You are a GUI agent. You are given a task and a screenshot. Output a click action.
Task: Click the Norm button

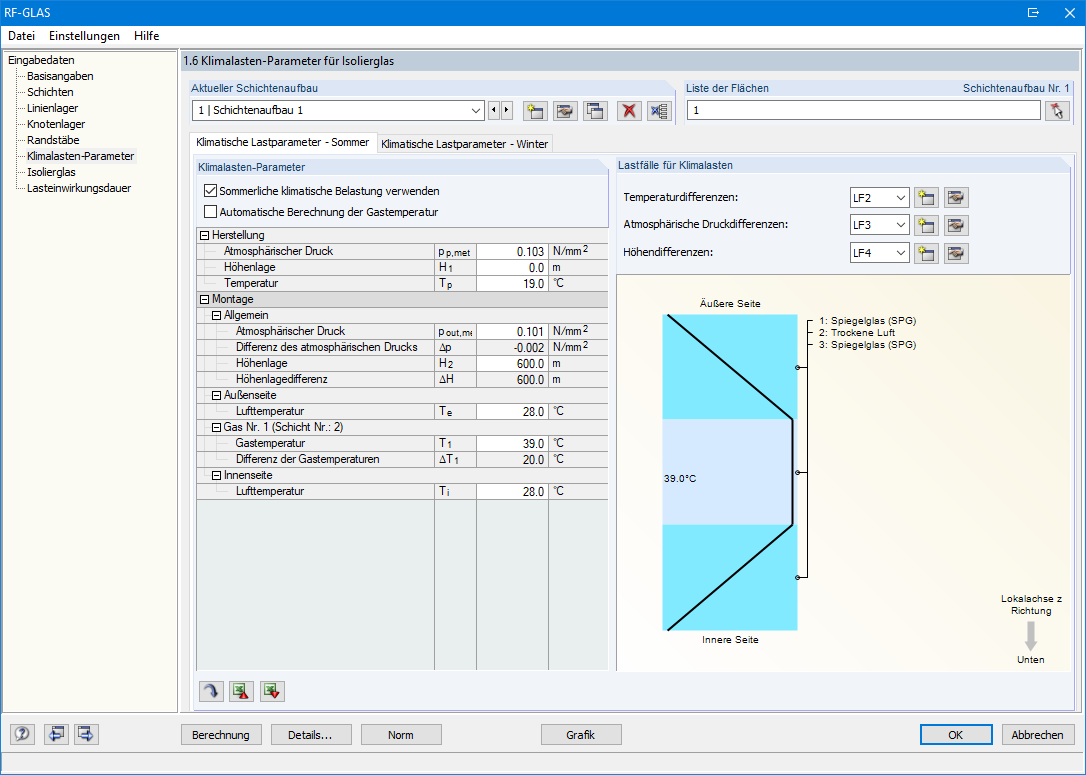[401, 735]
